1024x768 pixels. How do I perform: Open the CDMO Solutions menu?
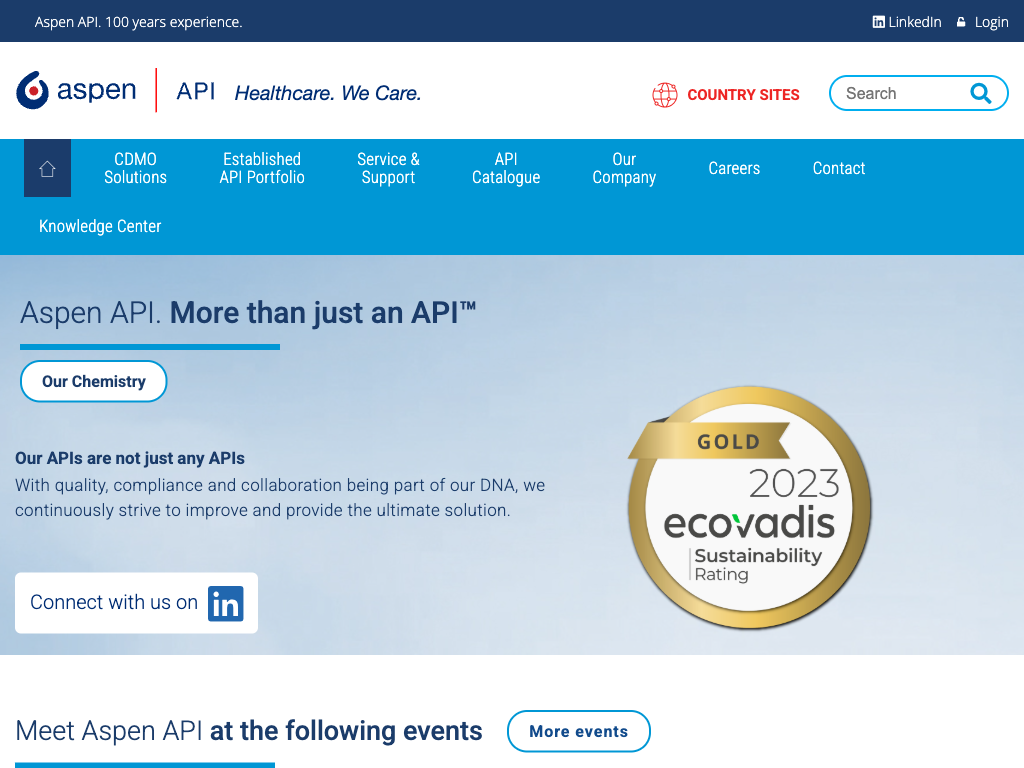pyautogui.click(x=135, y=168)
